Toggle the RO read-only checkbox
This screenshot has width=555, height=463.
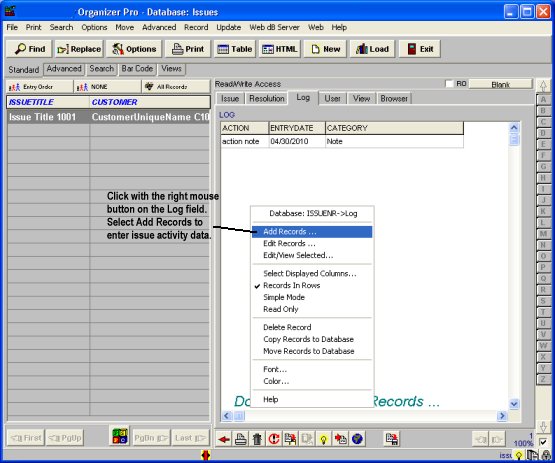[449, 84]
